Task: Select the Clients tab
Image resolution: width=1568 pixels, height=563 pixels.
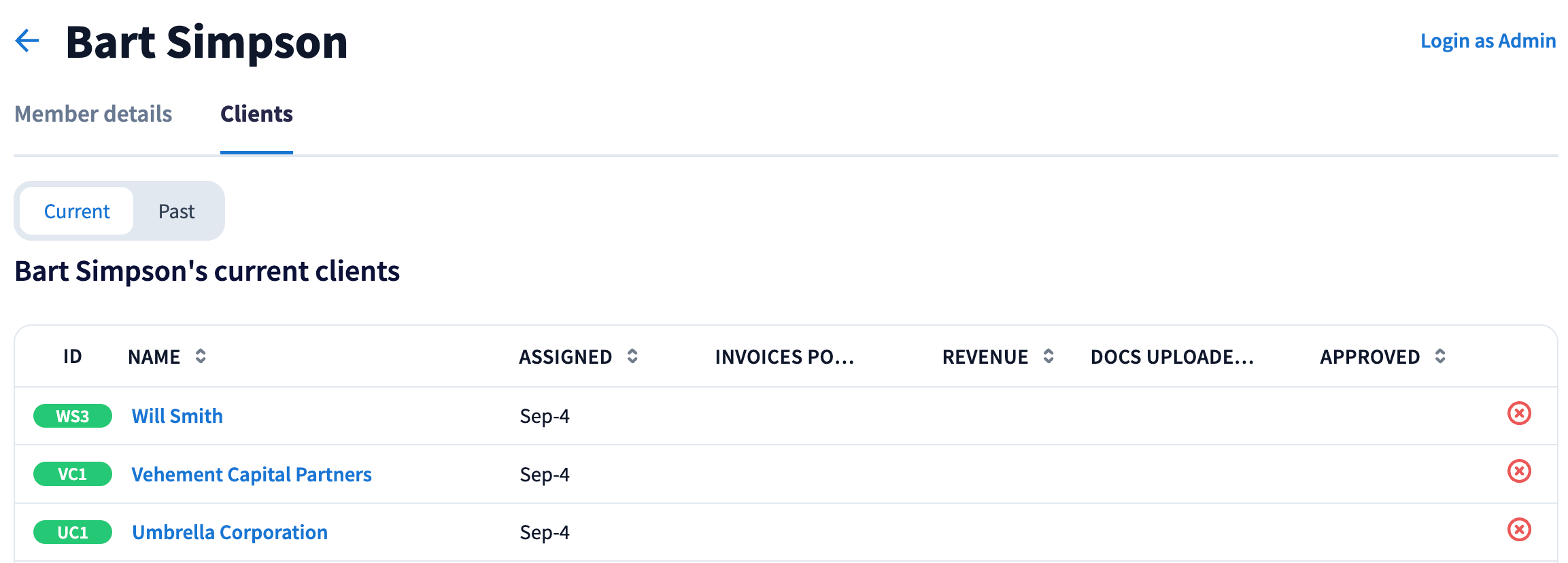Action: point(256,114)
